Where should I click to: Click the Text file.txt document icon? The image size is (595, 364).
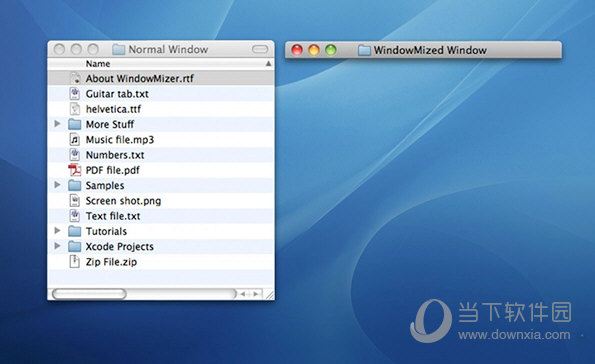(x=75, y=216)
